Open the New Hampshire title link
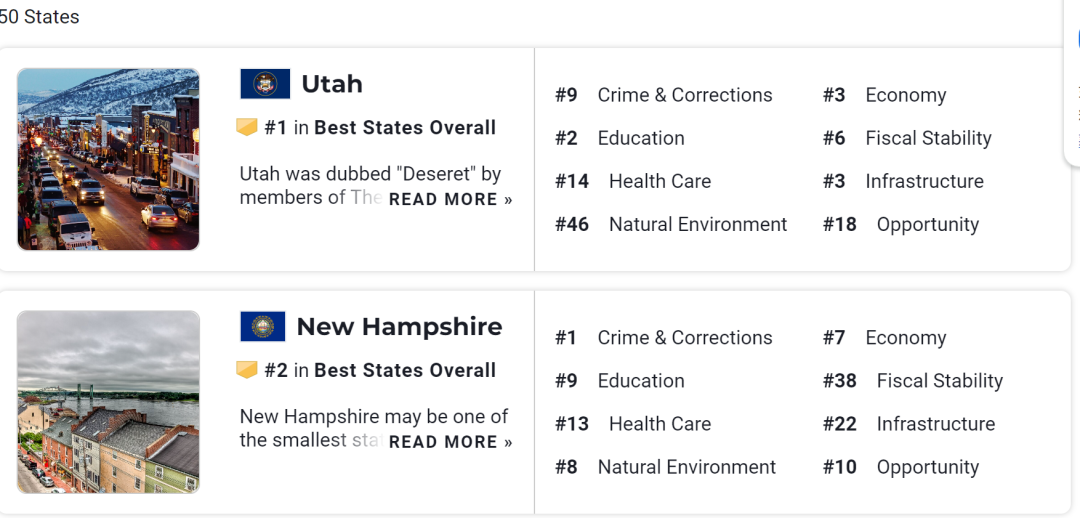Viewport: 1080px width, 518px height. coord(399,327)
